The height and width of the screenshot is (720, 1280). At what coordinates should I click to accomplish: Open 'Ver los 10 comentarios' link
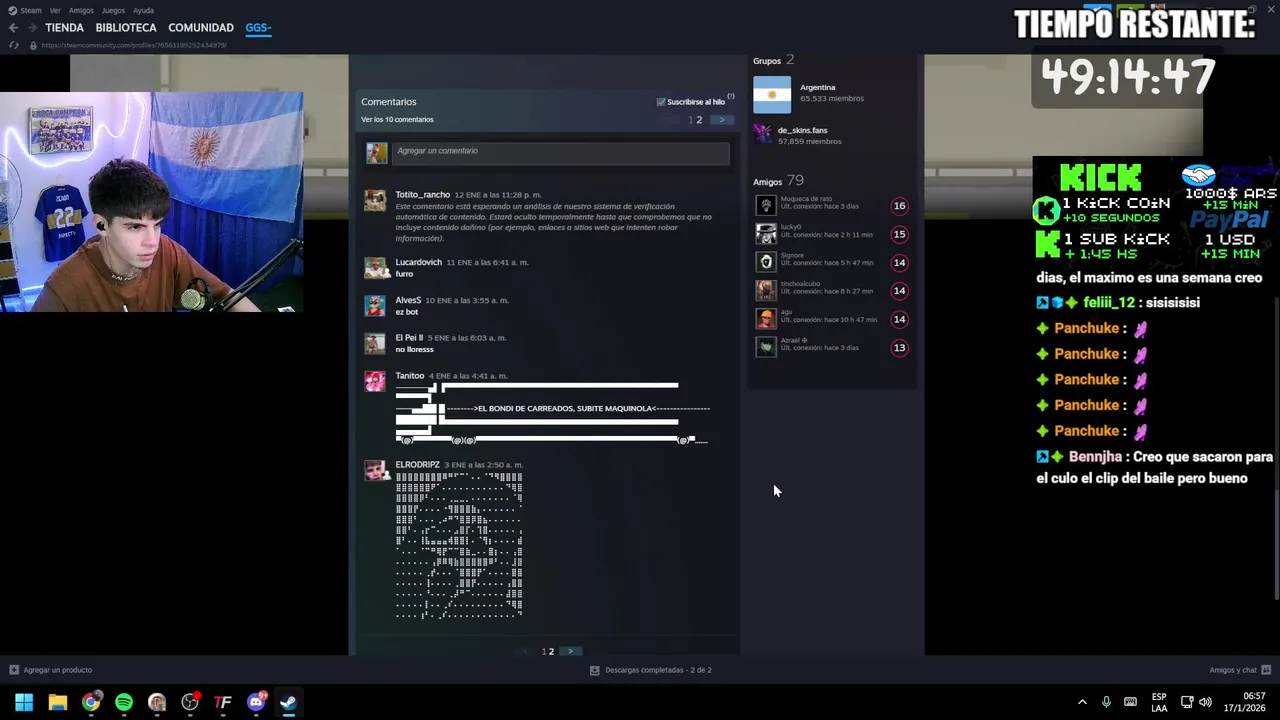pos(397,120)
